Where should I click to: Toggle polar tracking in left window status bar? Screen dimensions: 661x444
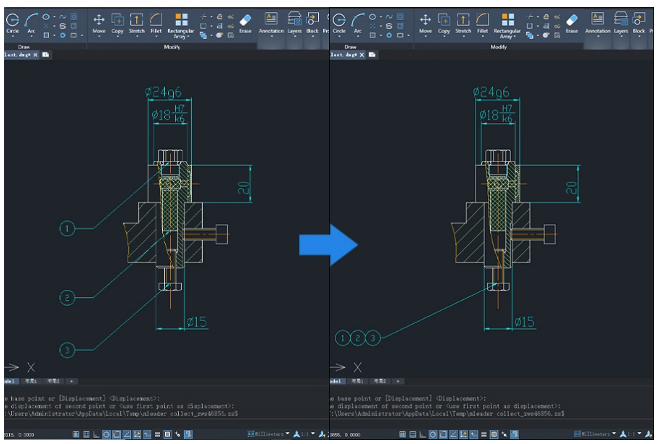coord(106,434)
